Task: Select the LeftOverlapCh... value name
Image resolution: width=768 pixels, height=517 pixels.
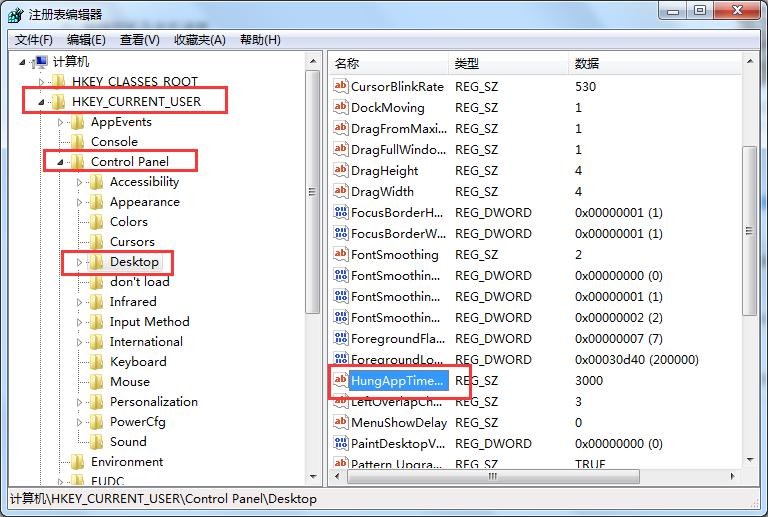Action: coord(397,402)
